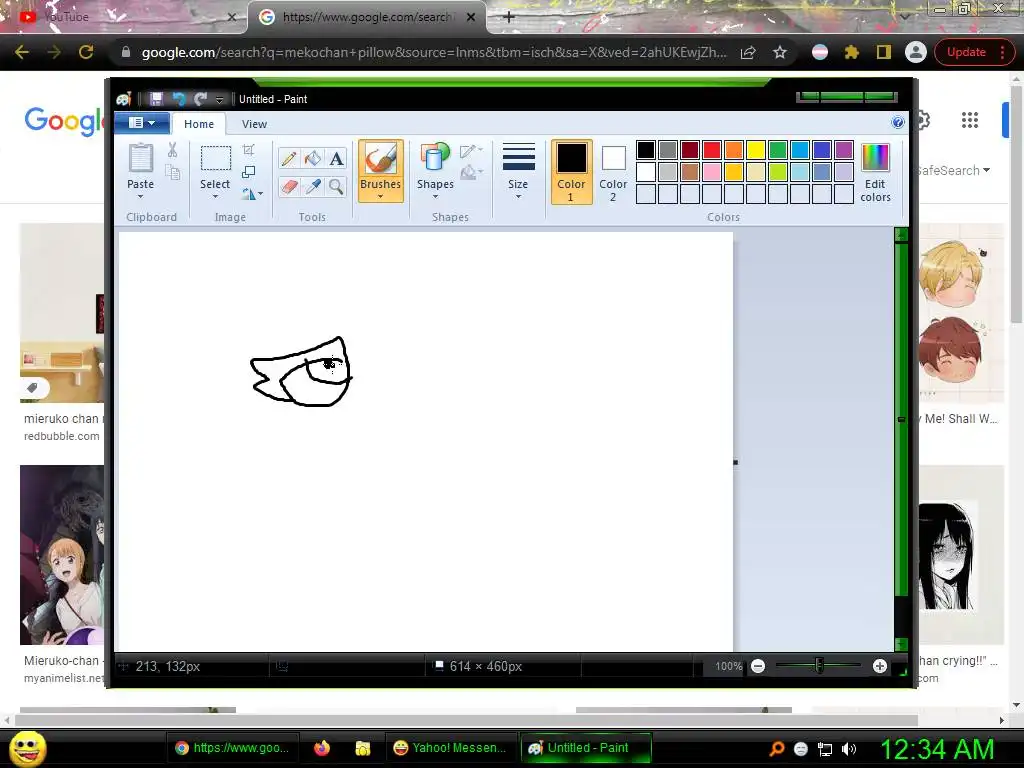The image size is (1024, 768).
Task: Open the Rotate or flip dropdown
Action: (252, 194)
